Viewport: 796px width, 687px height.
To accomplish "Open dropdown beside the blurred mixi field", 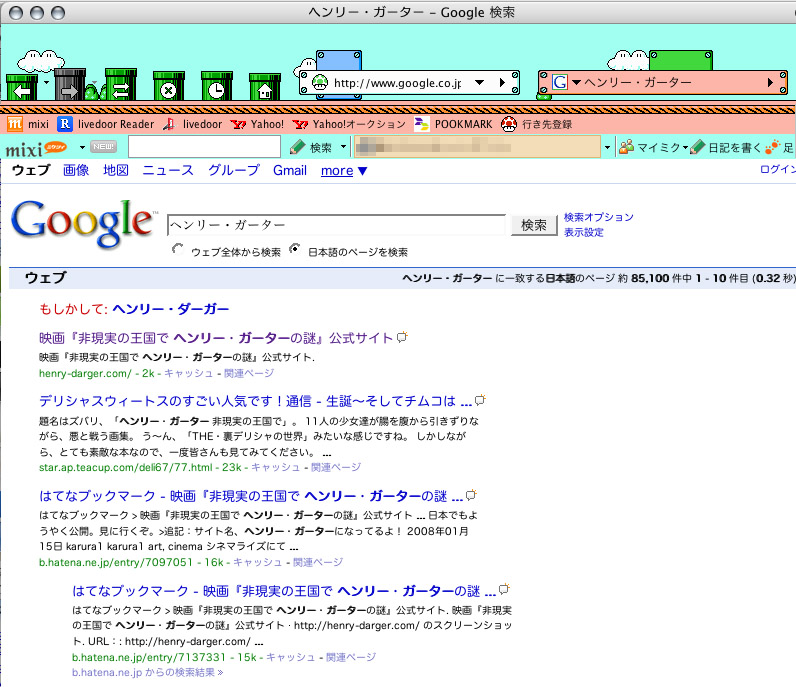I will 607,147.
